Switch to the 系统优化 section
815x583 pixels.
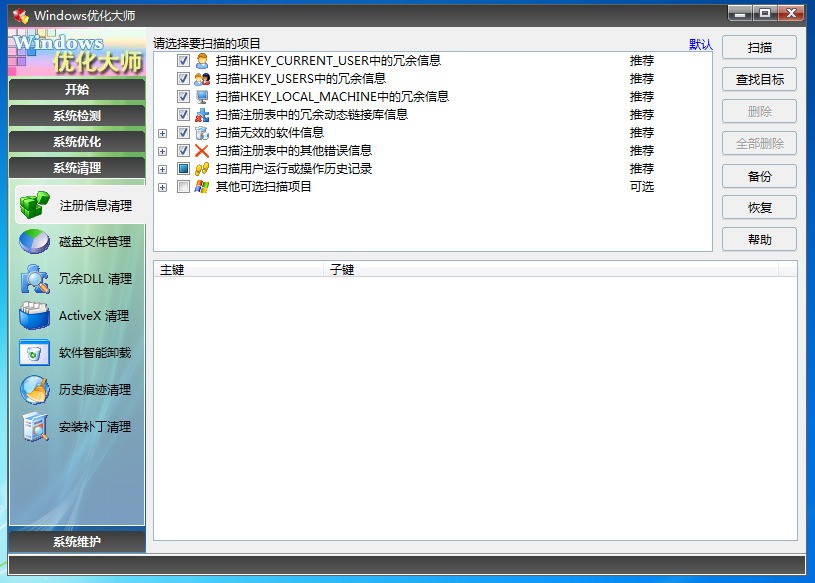[77, 140]
